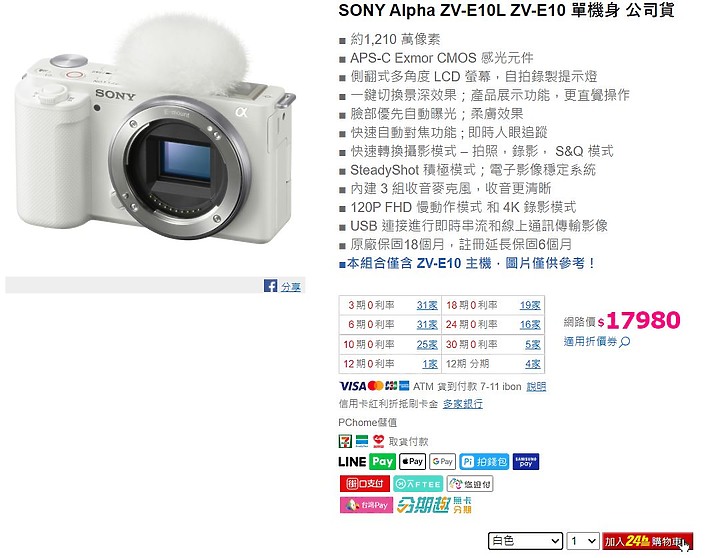The height and width of the screenshot is (558, 720).
Task: Click the Google Pay icon
Action: (442, 462)
